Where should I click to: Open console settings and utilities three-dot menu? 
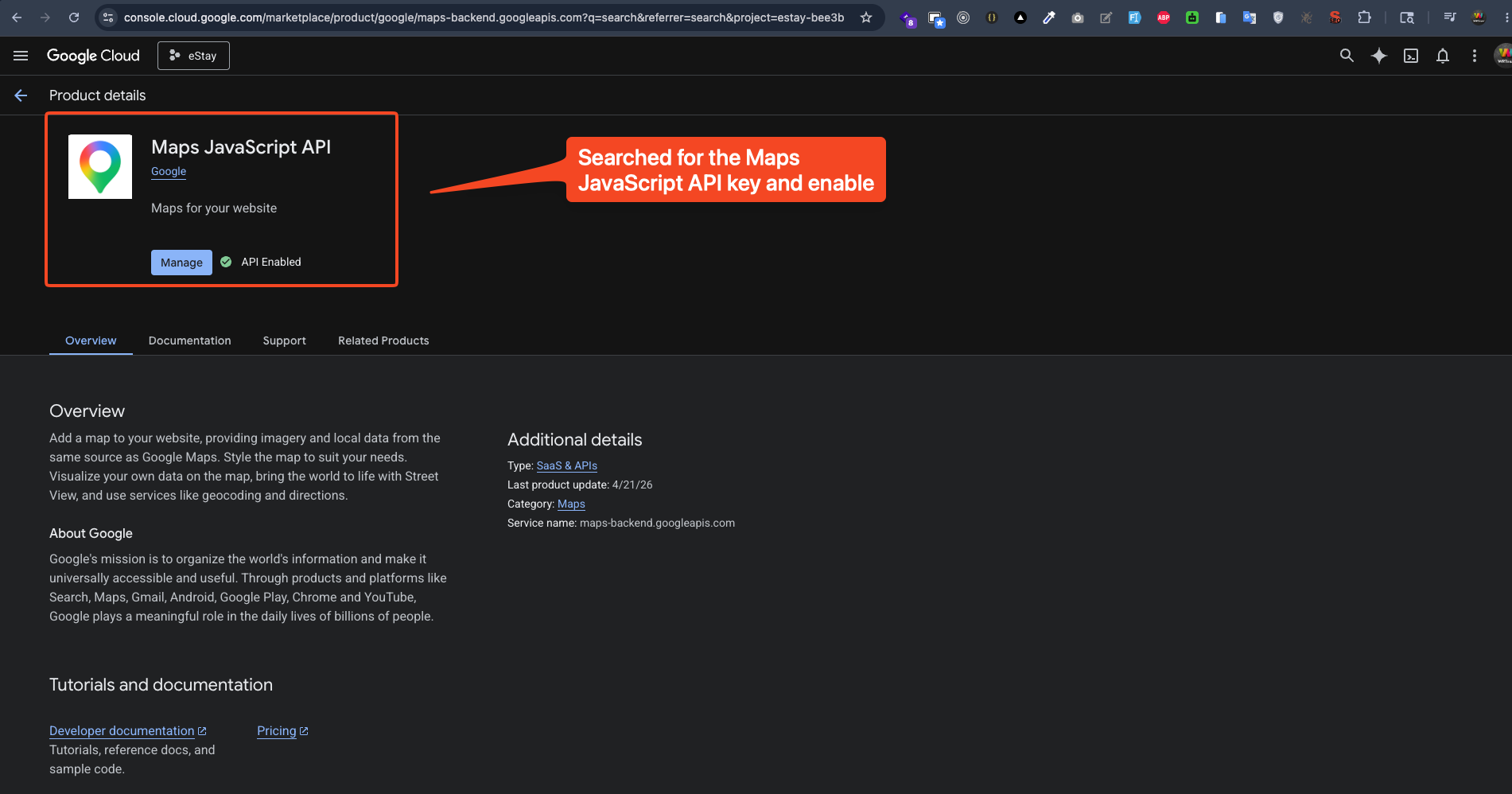point(1475,56)
